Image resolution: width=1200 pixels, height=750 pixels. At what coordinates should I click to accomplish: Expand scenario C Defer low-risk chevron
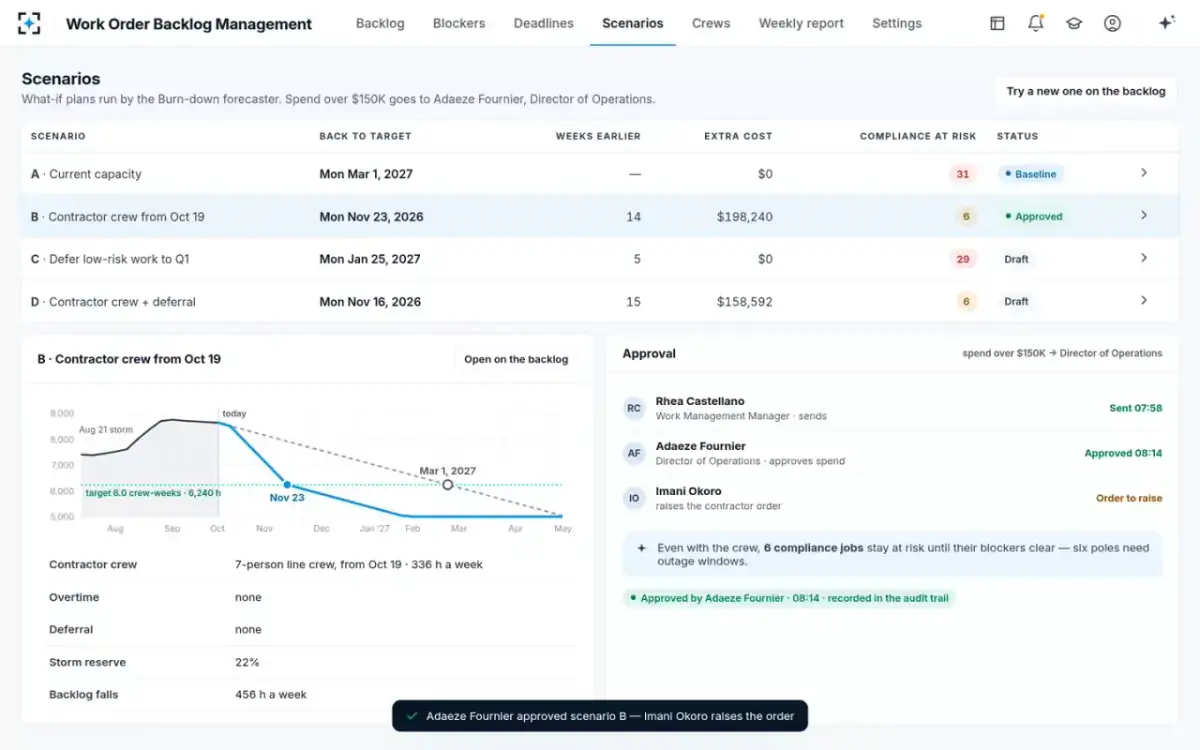click(x=1144, y=258)
